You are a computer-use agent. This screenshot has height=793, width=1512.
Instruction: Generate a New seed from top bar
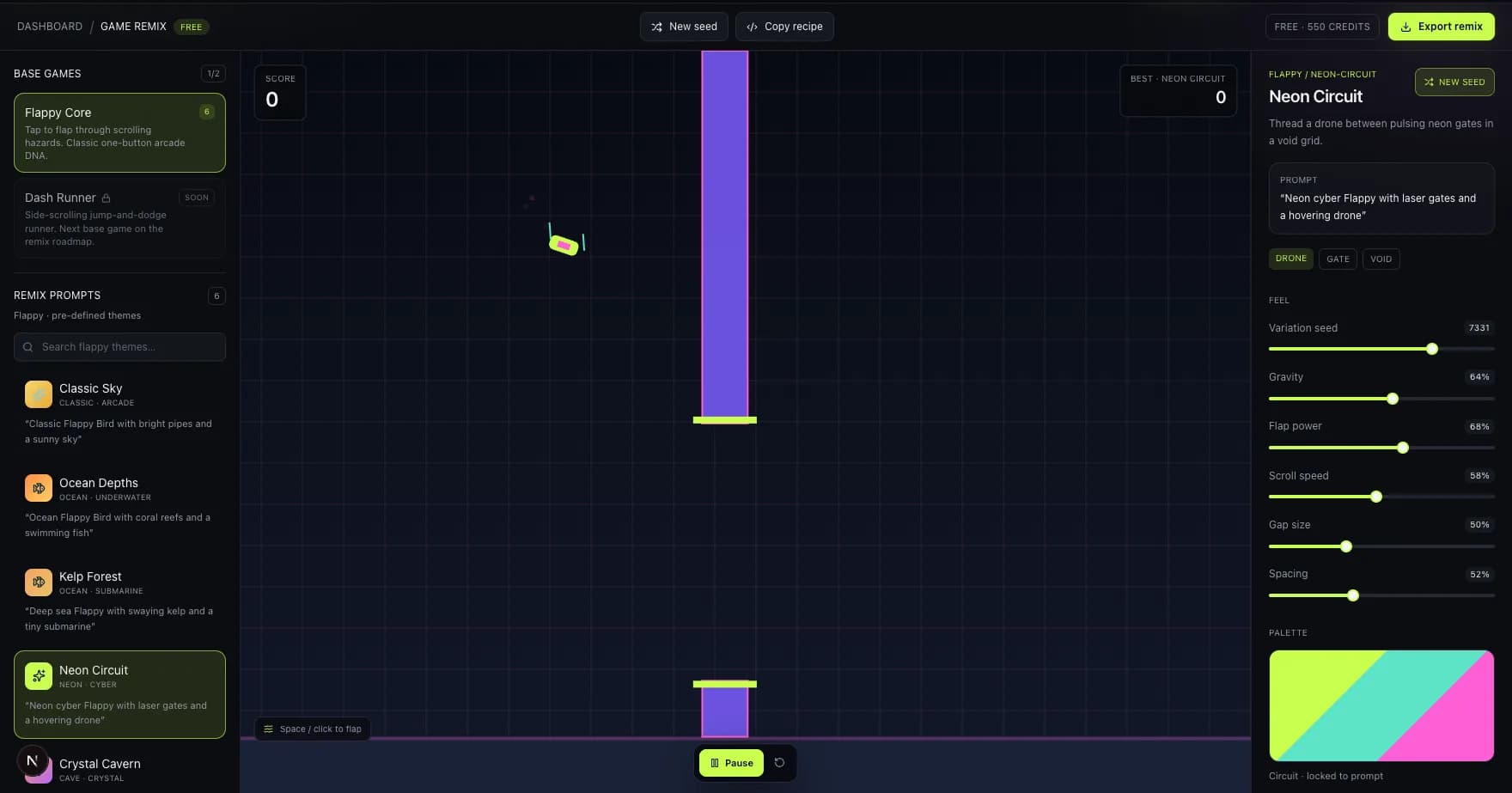tap(684, 27)
